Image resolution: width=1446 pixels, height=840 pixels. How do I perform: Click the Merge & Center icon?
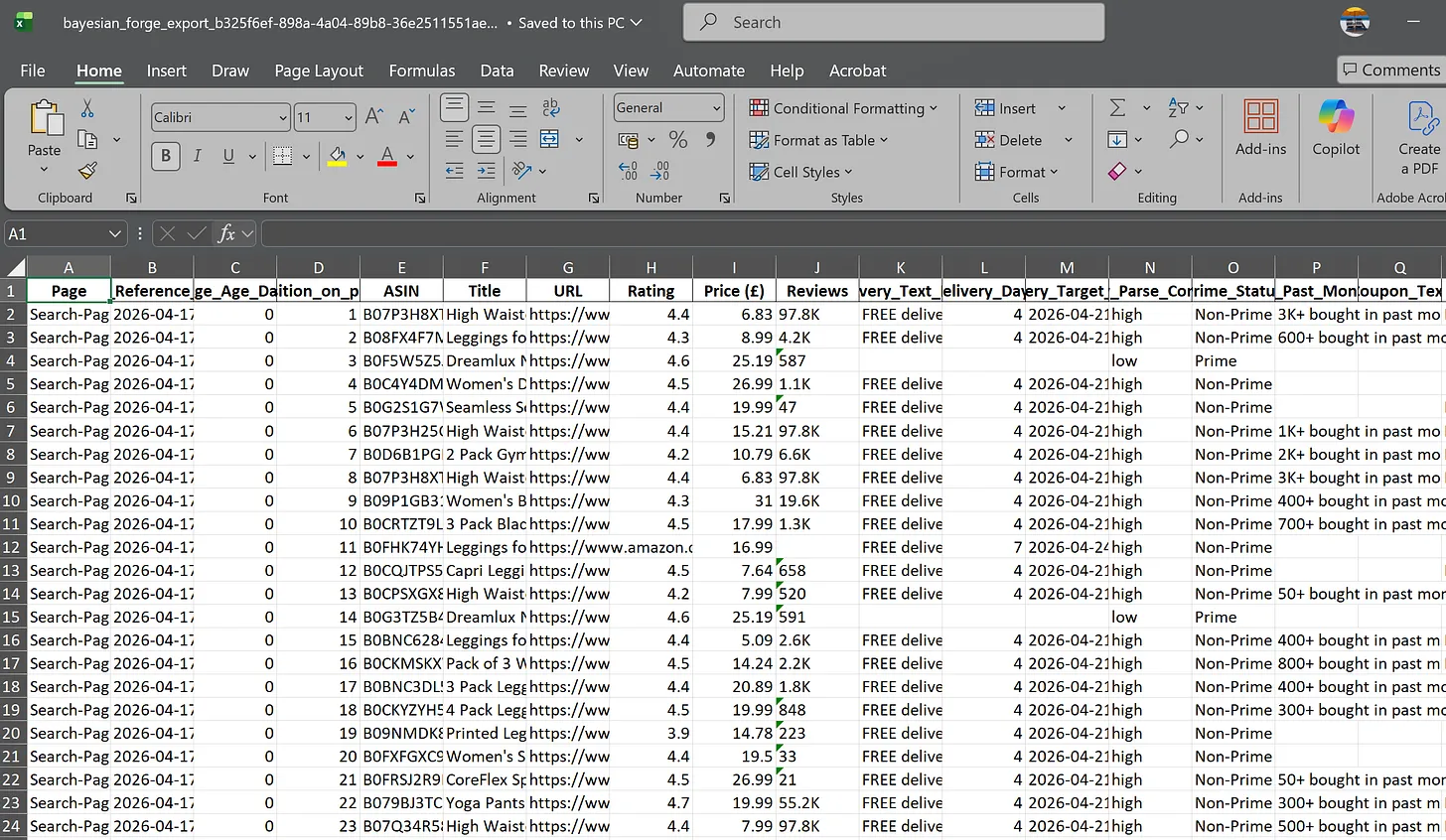pyautogui.click(x=549, y=139)
